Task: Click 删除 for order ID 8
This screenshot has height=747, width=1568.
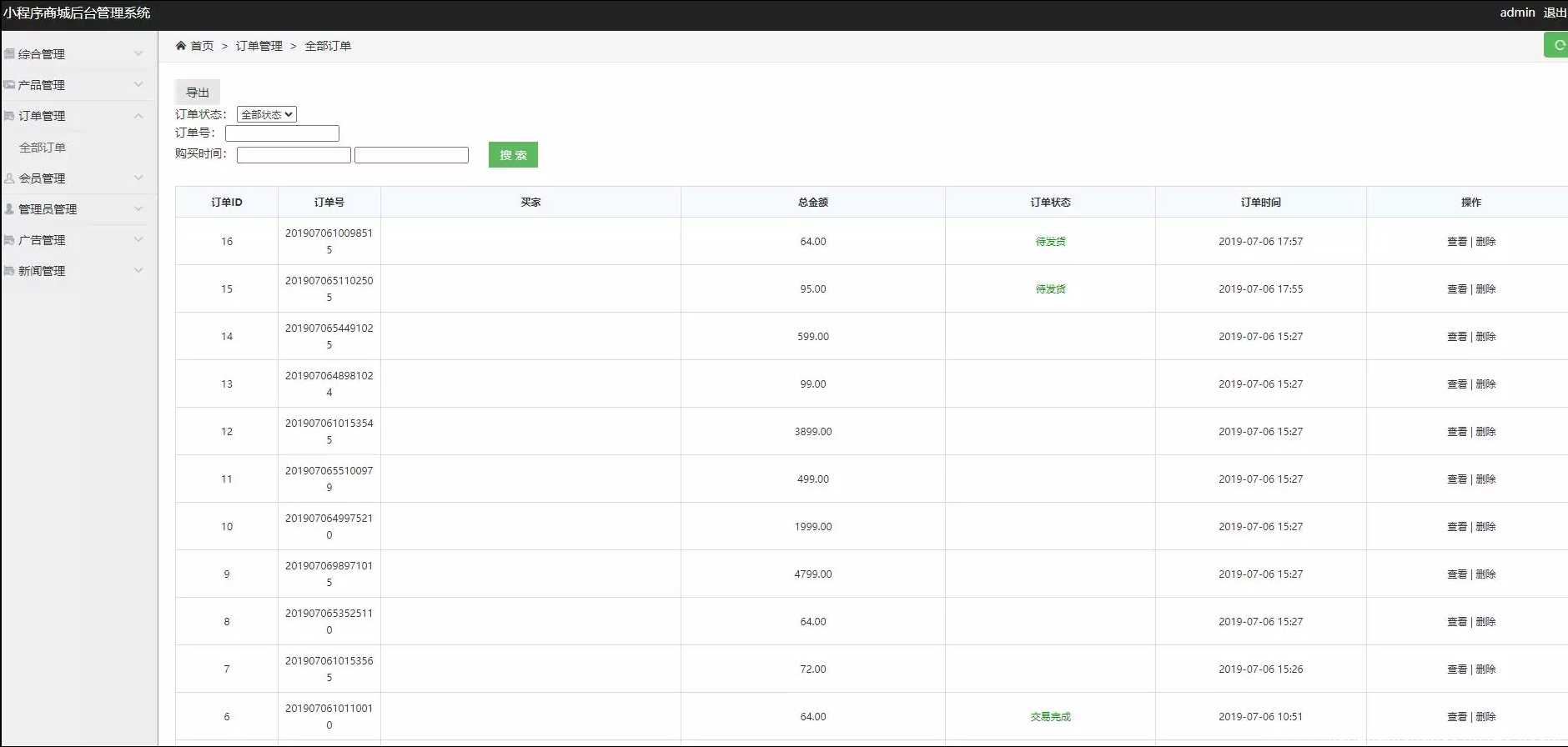Action: tap(1485, 622)
